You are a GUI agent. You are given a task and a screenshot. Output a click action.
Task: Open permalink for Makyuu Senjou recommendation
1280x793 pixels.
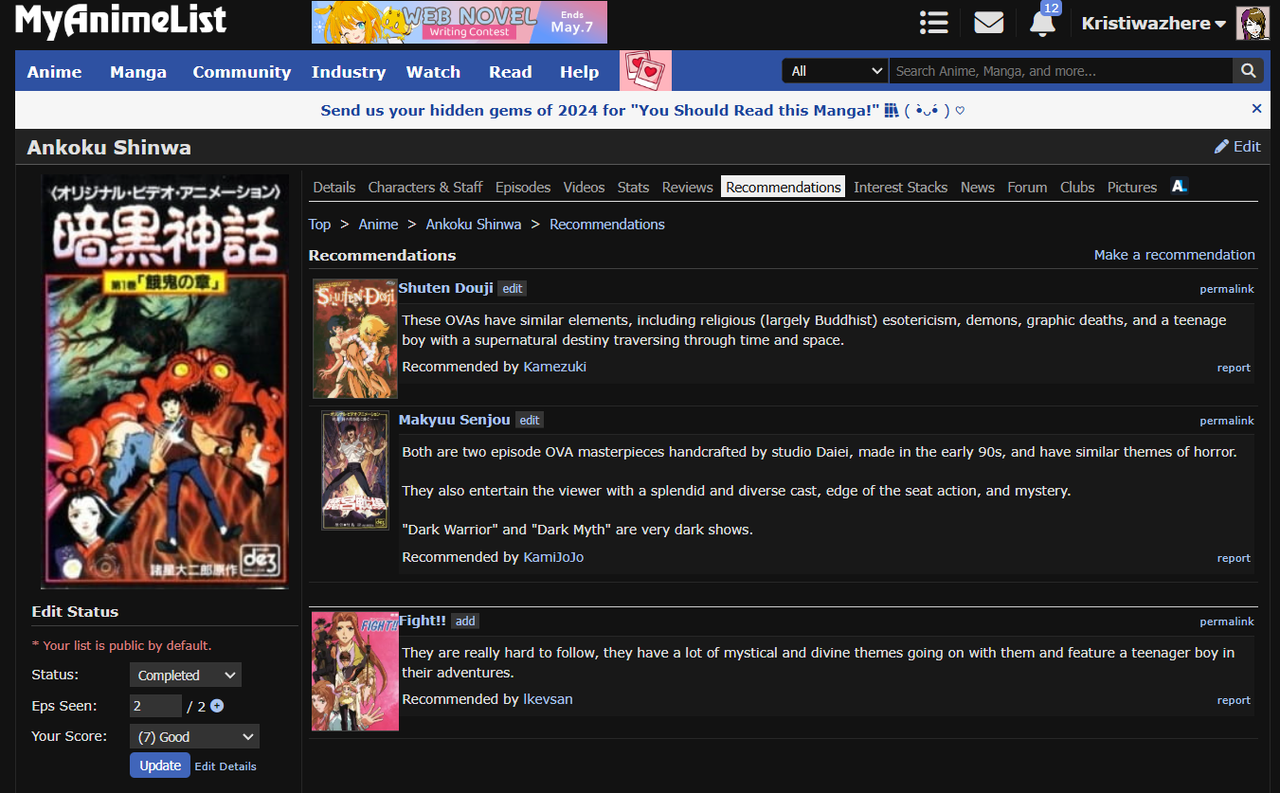coord(1227,421)
